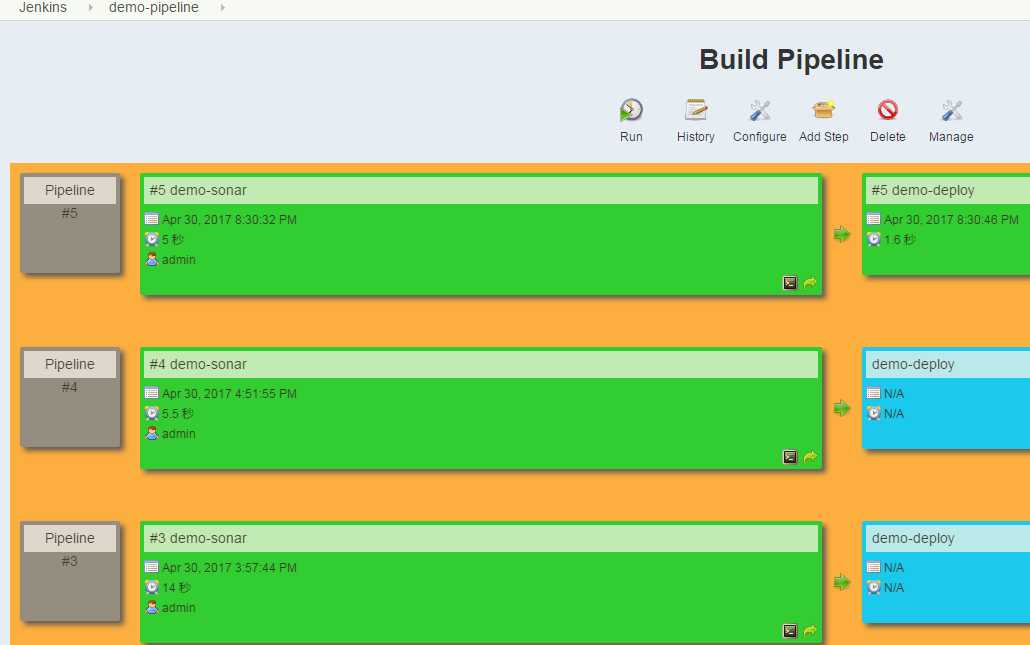Open console output of #4 demo-sonar

[790, 456]
